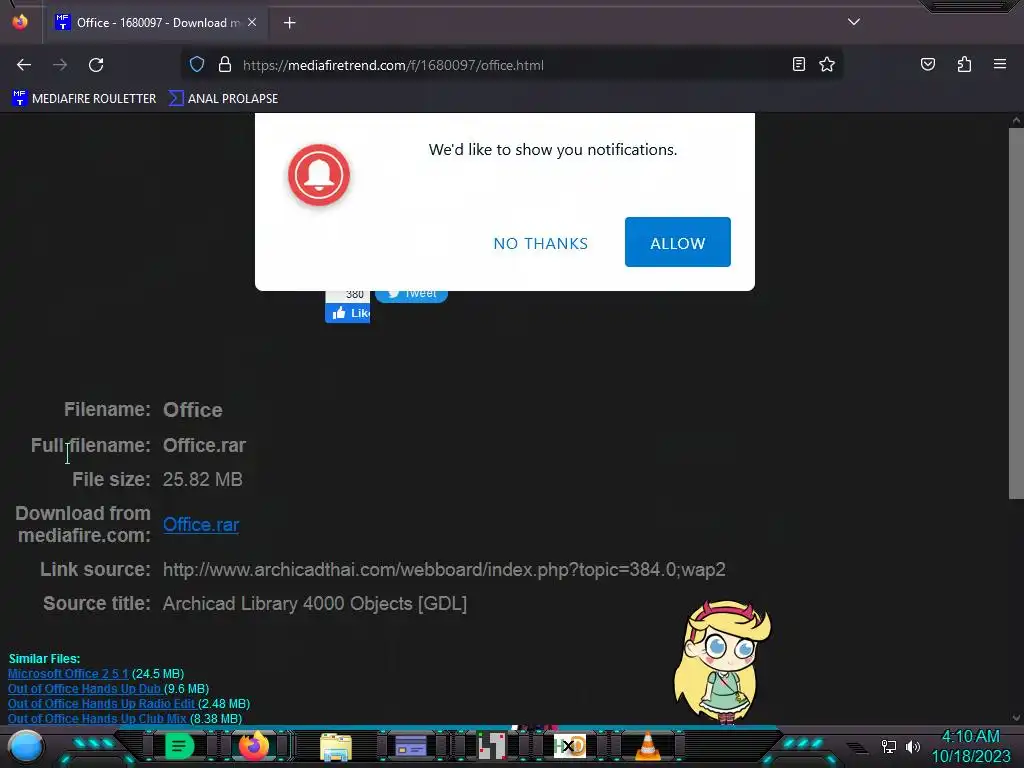Open a new tab with plus button
Image resolution: width=1024 pixels, height=768 pixels.
tap(289, 23)
